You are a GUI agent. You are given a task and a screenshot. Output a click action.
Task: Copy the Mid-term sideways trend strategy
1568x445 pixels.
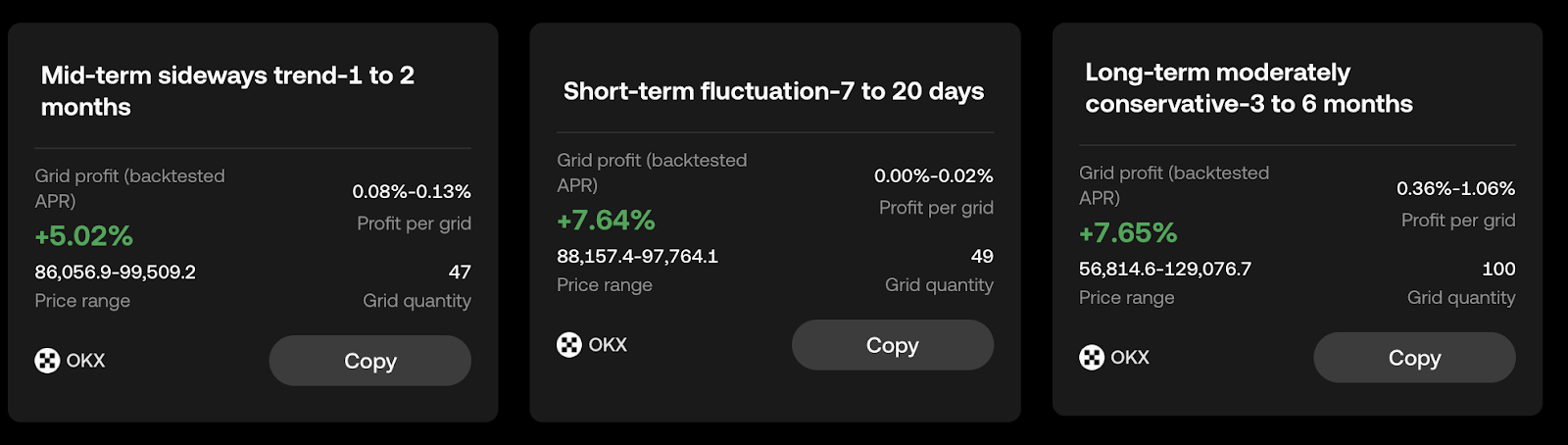coord(370,361)
